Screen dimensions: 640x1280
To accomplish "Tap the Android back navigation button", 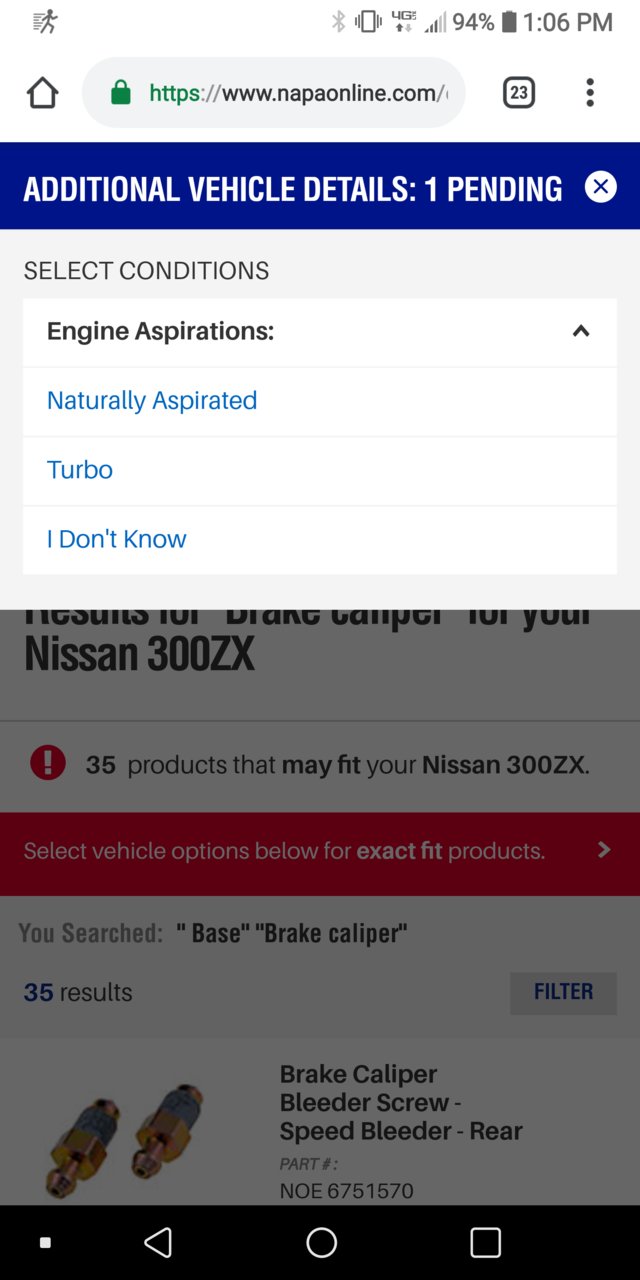I will tap(158, 1242).
